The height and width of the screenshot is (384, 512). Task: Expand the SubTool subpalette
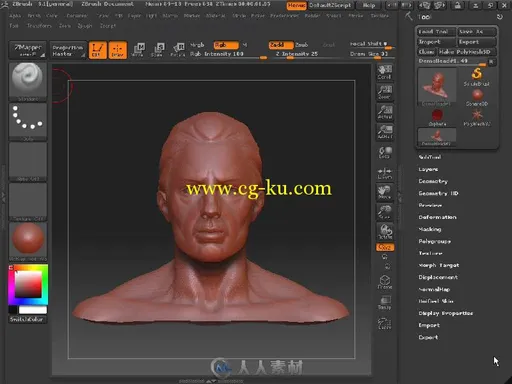point(430,157)
